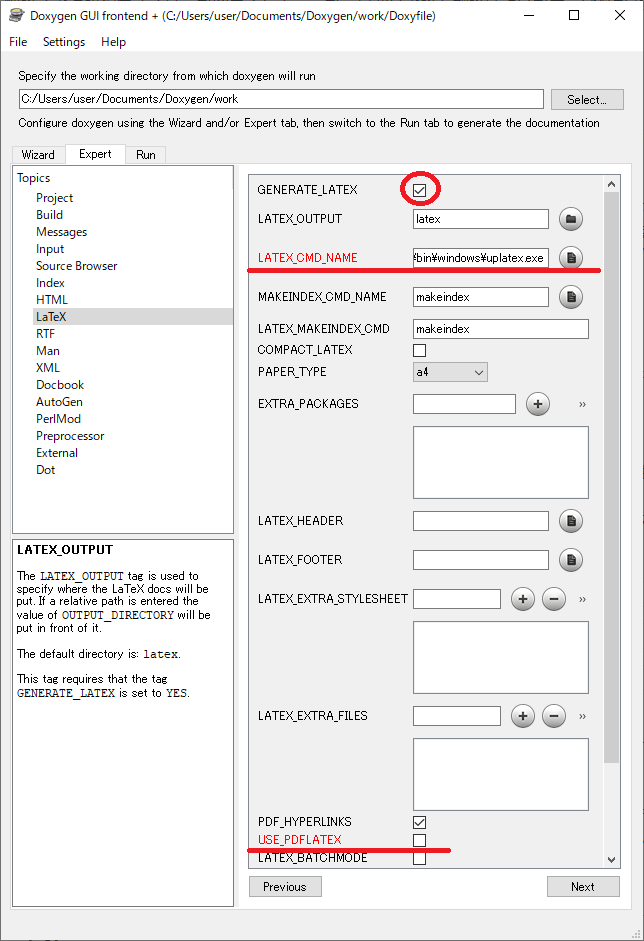Enable the COMPACT_LATEX checkbox
Viewport: 644px width, 941px height.
[x=420, y=350]
